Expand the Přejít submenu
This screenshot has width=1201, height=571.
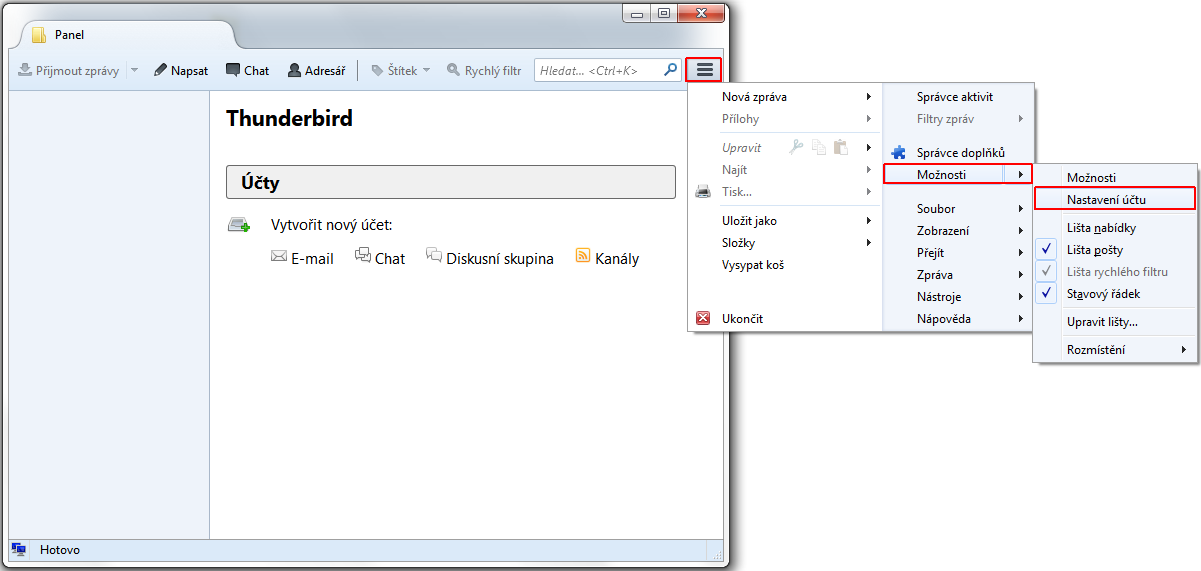(958, 253)
